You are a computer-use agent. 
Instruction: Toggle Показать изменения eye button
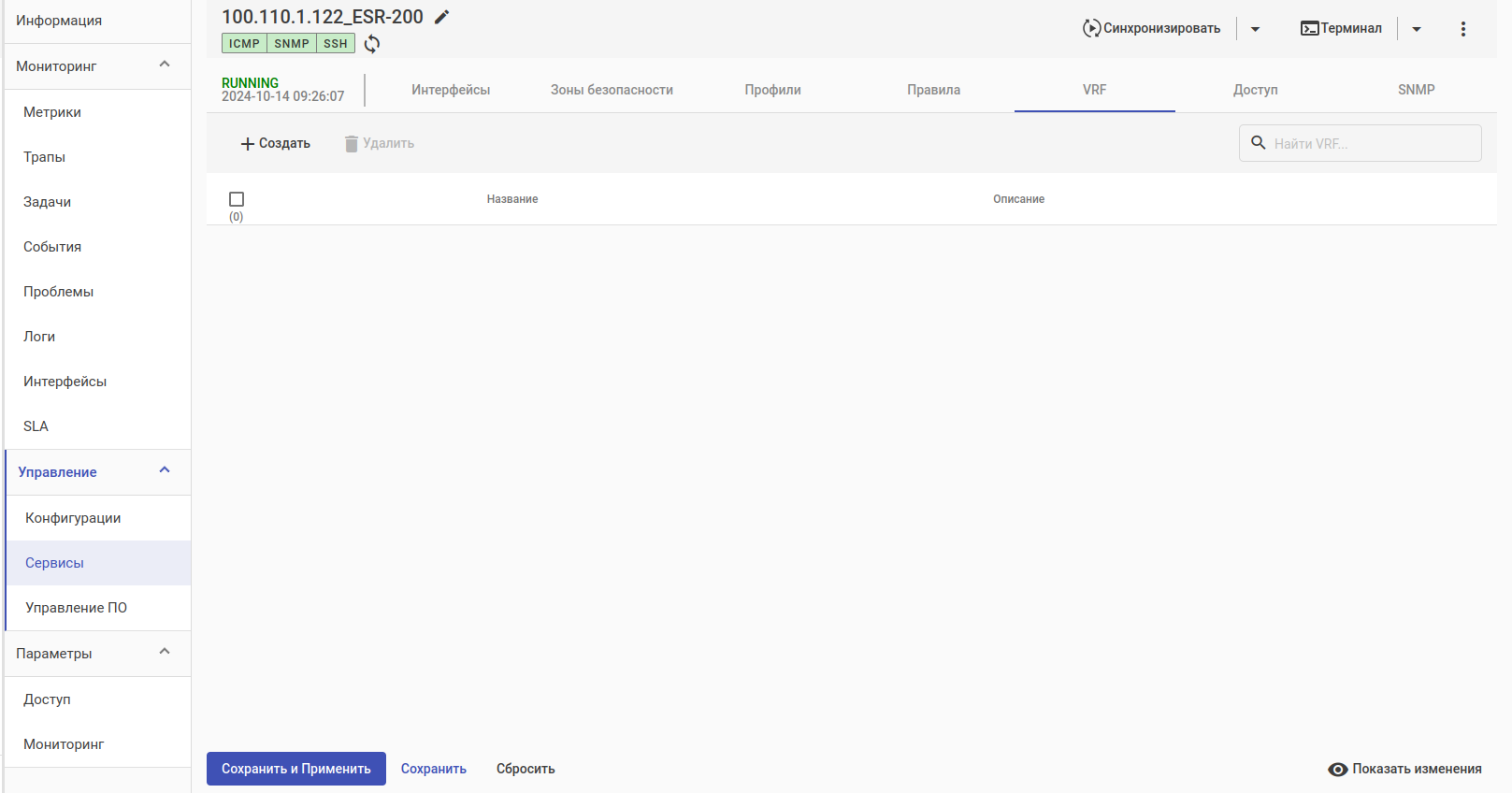1404,769
